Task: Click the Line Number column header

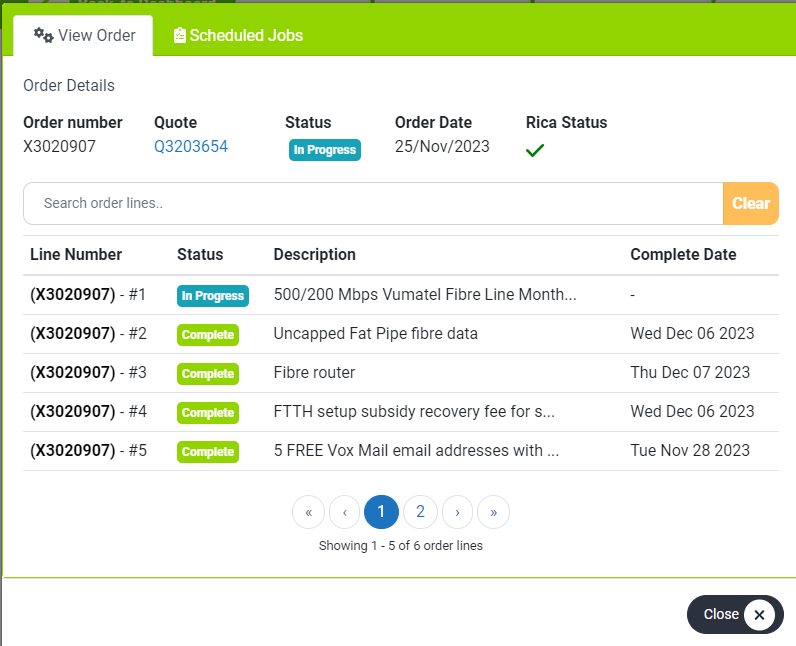Action: coord(76,254)
